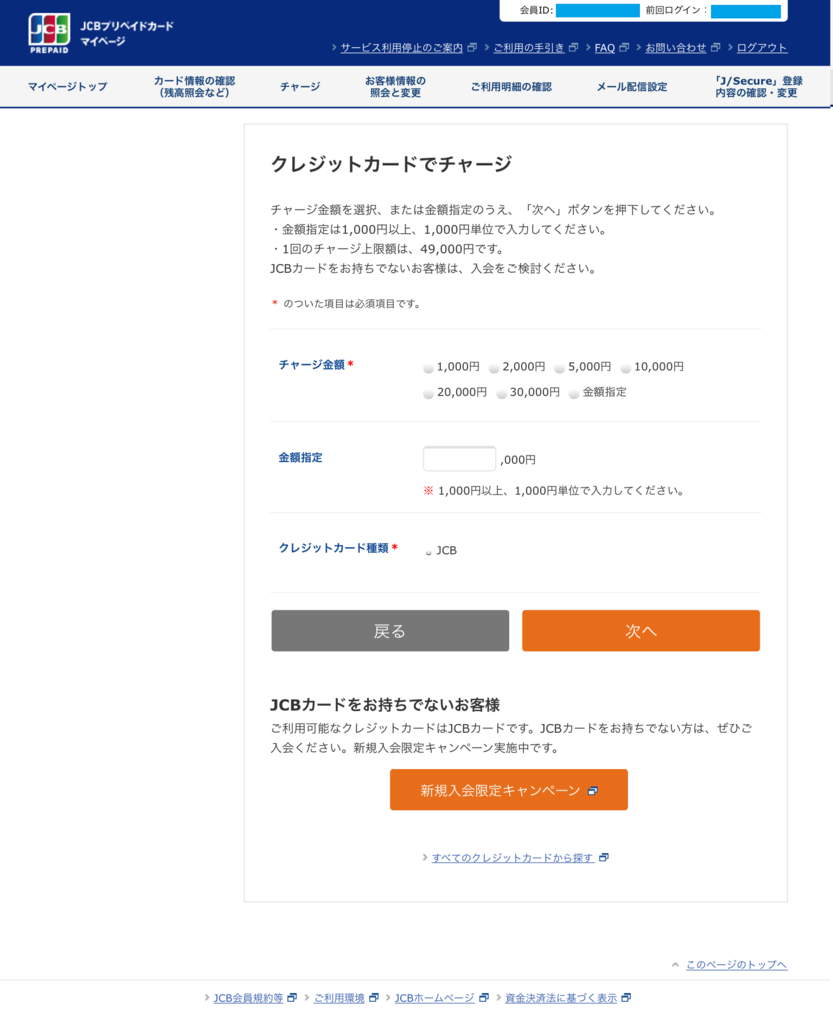Image resolution: width=833 pixels, height=1024 pixels.
Task: Select the 20,000円 charge amount
Action: tap(428, 394)
